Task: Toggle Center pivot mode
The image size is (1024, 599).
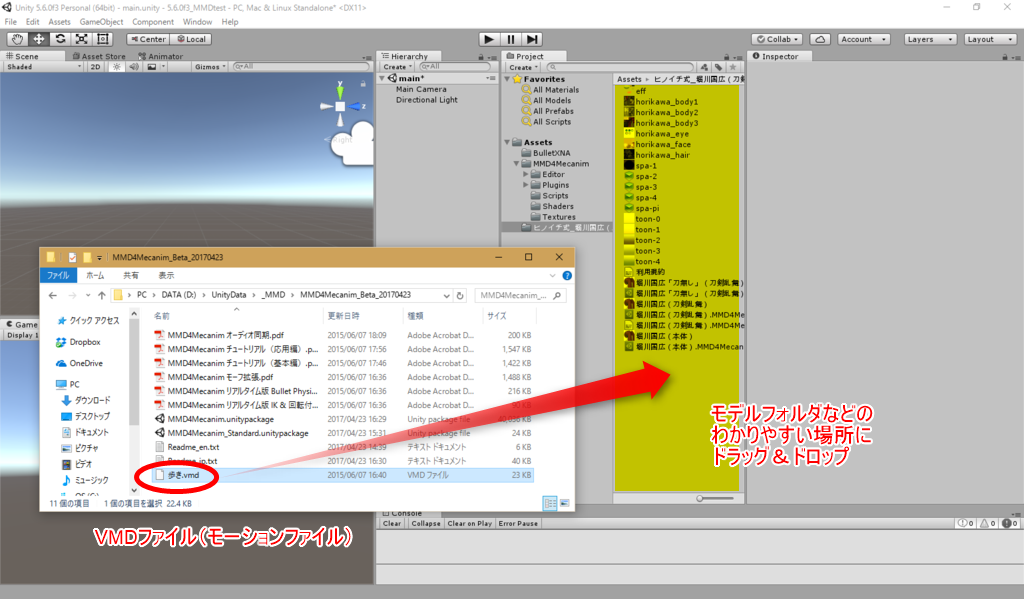Action: pos(148,39)
